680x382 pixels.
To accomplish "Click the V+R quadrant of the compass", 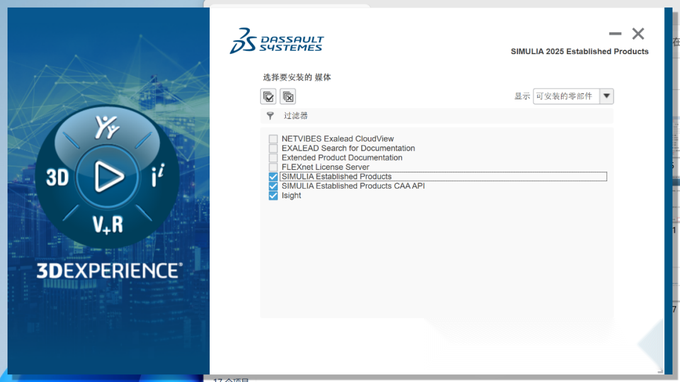I will point(108,225).
